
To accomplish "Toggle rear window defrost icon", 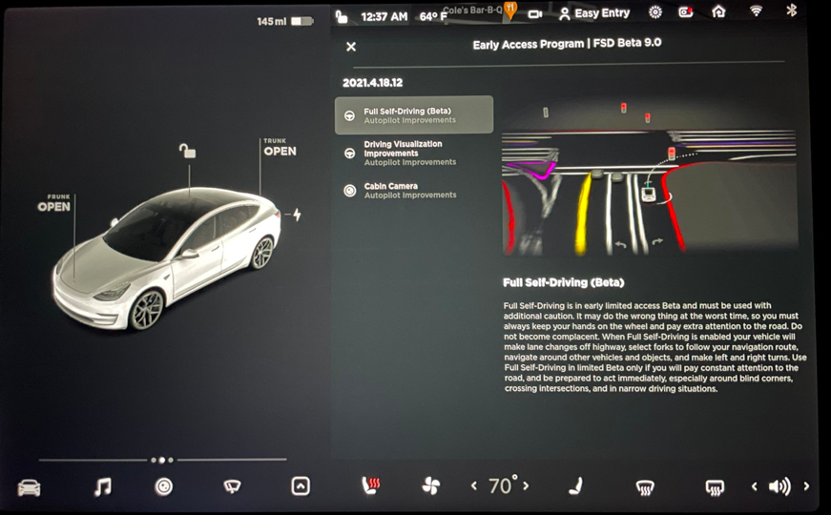I will 714,487.
